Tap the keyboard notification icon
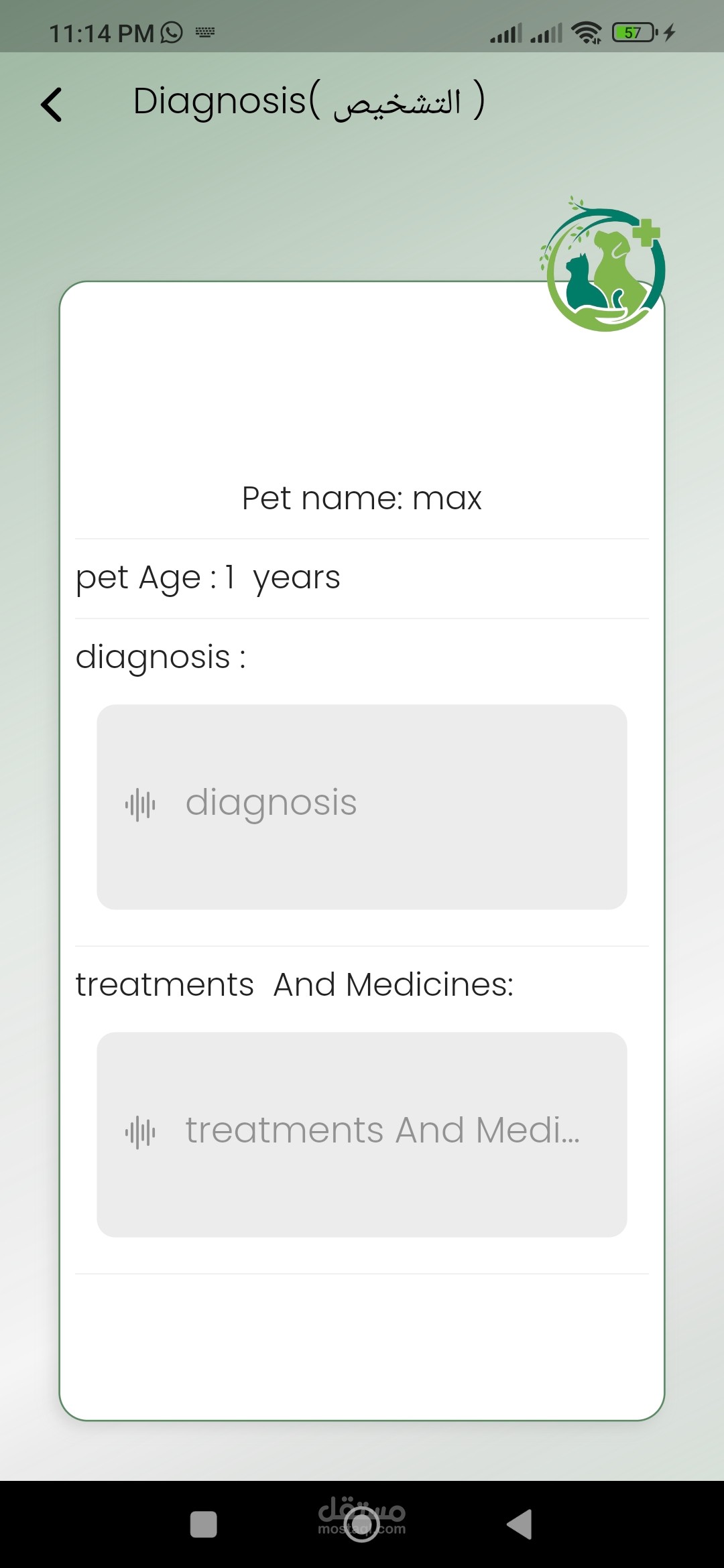Viewport: 724px width, 1568px height. (205, 32)
